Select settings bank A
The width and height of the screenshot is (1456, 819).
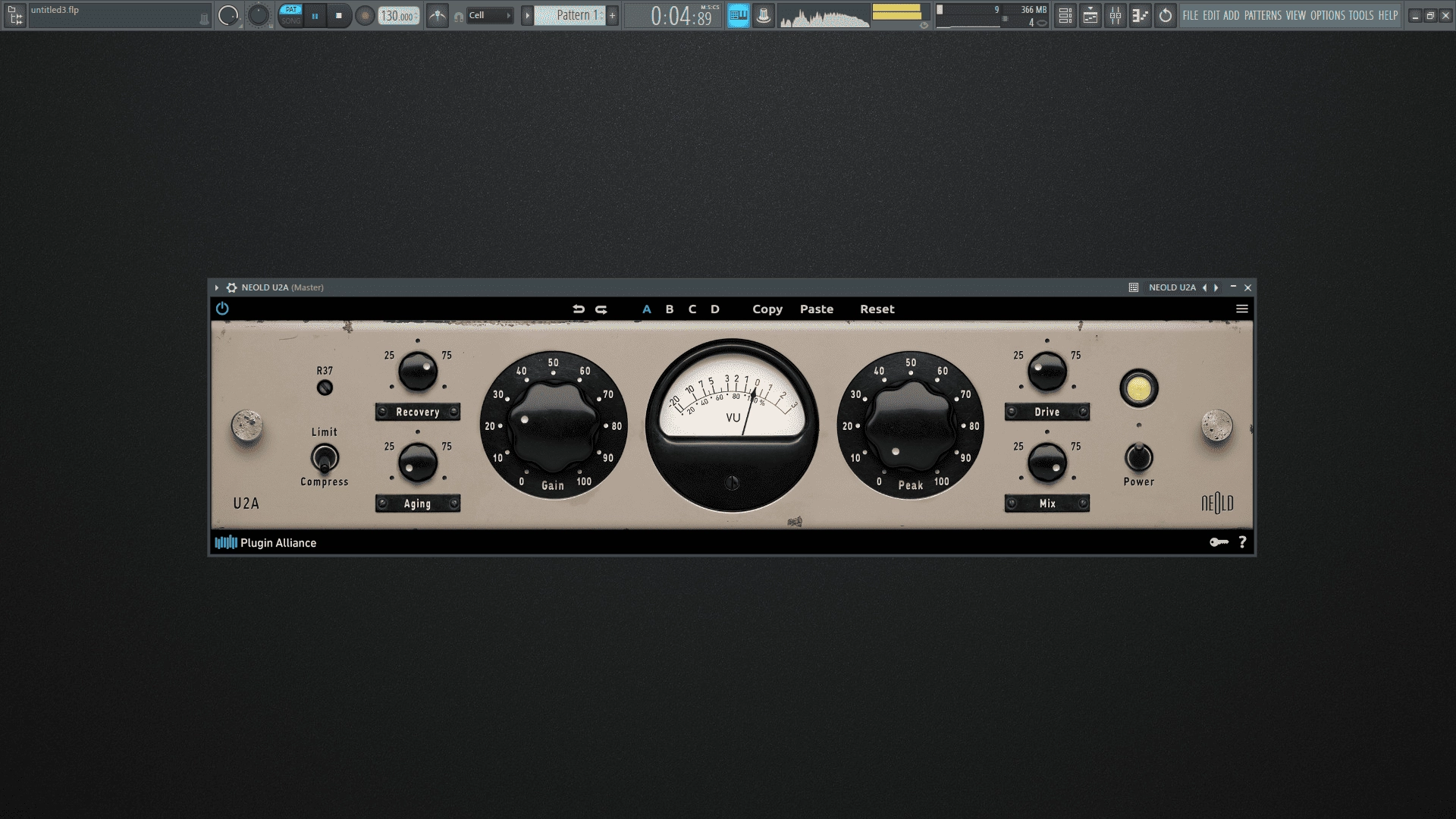[x=647, y=309]
